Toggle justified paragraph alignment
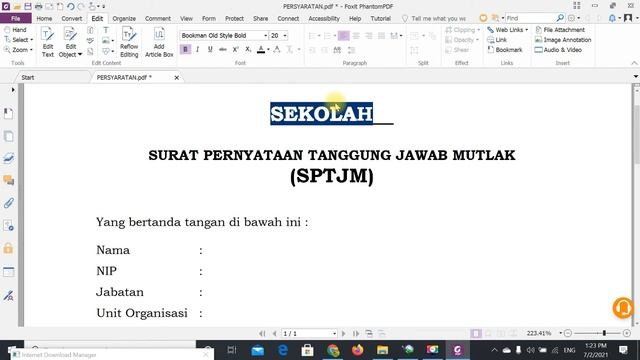This screenshot has height=360, width=640. (381, 36)
